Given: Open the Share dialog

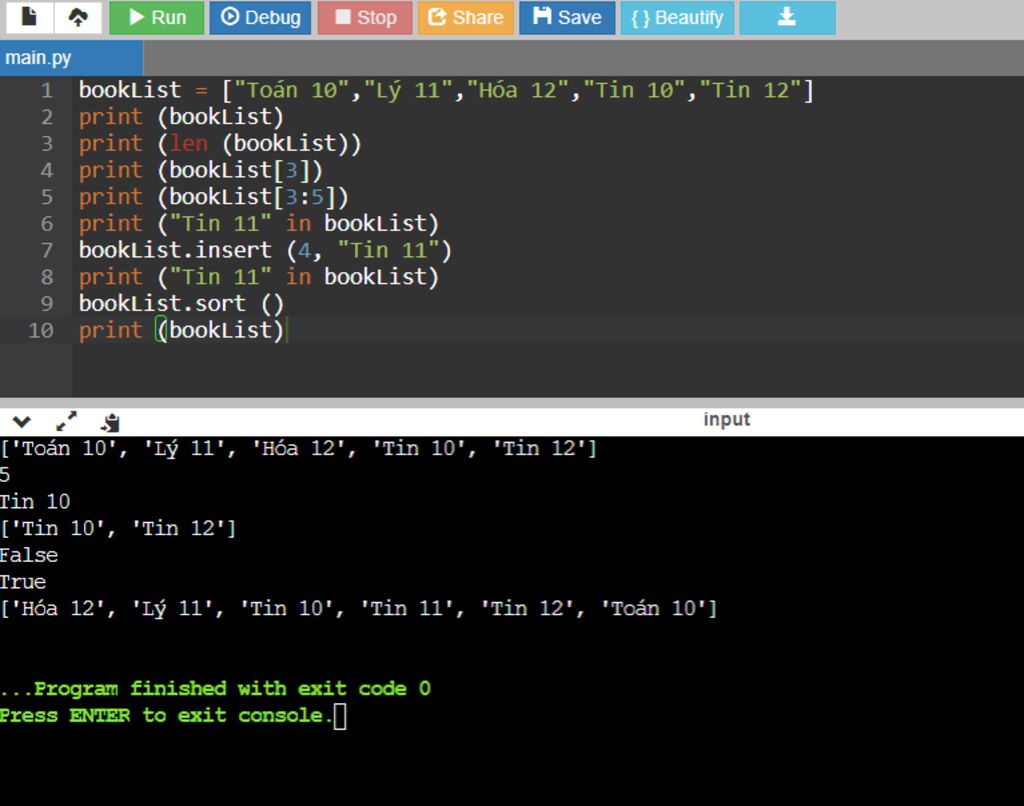Looking at the screenshot, I should (x=466, y=18).
